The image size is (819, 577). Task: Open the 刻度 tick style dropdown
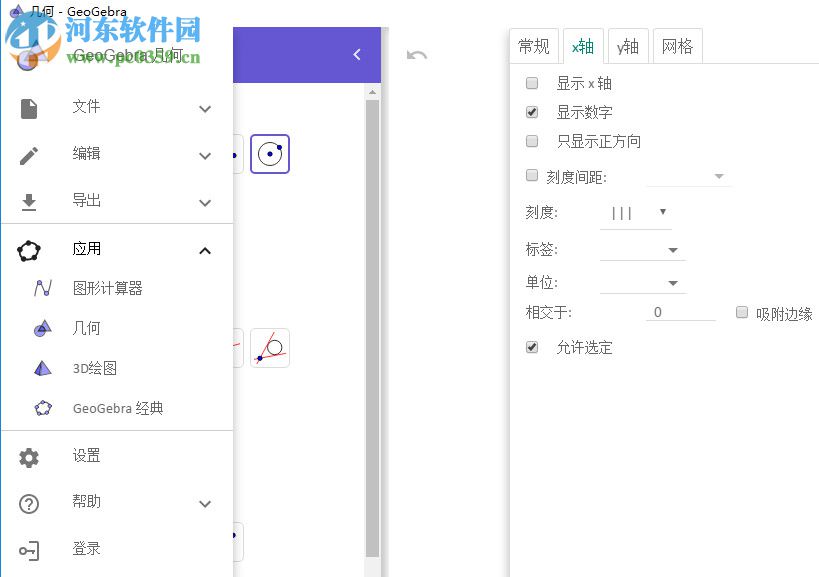click(x=636, y=213)
